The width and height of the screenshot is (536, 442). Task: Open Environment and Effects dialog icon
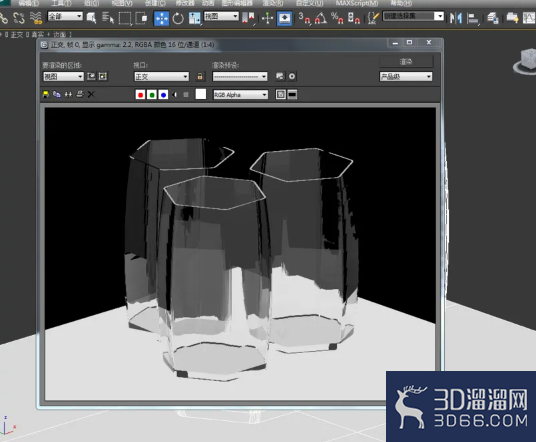(x=292, y=76)
